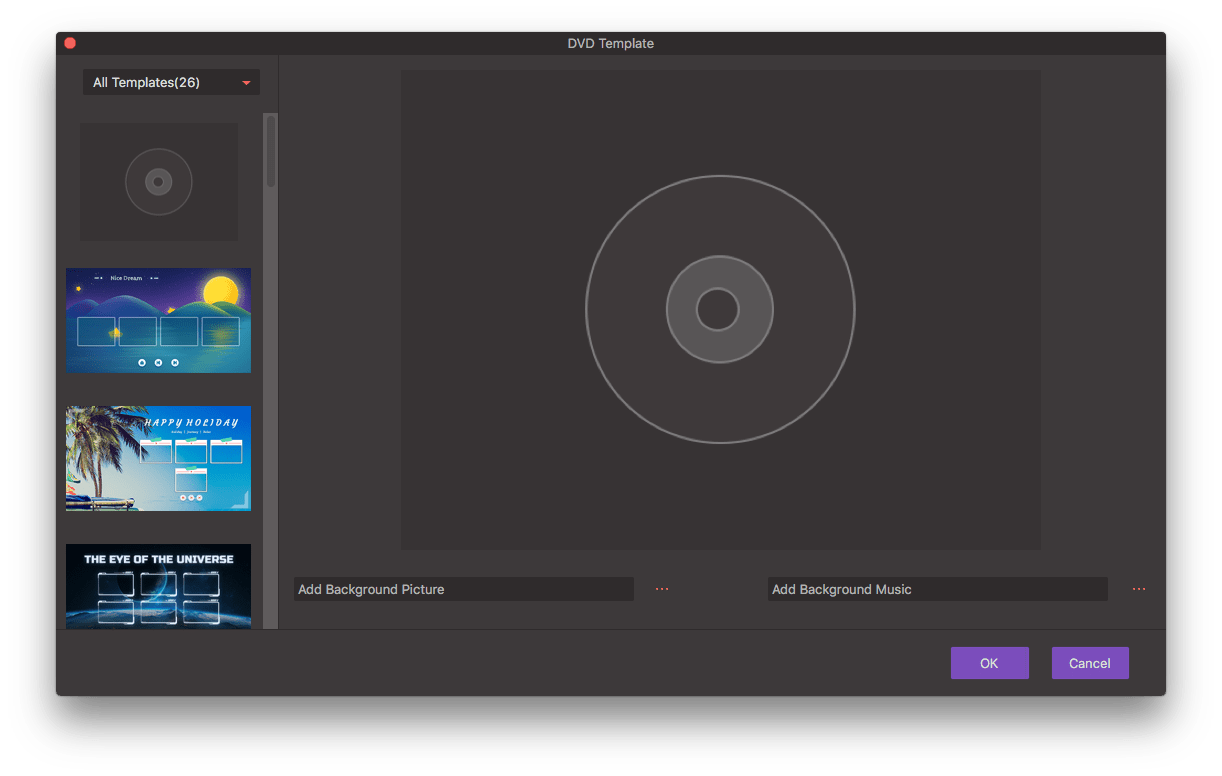This screenshot has width=1222, height=776.
Task: Click the template list scrollbar handle
Action: click(x=271, y=152)
